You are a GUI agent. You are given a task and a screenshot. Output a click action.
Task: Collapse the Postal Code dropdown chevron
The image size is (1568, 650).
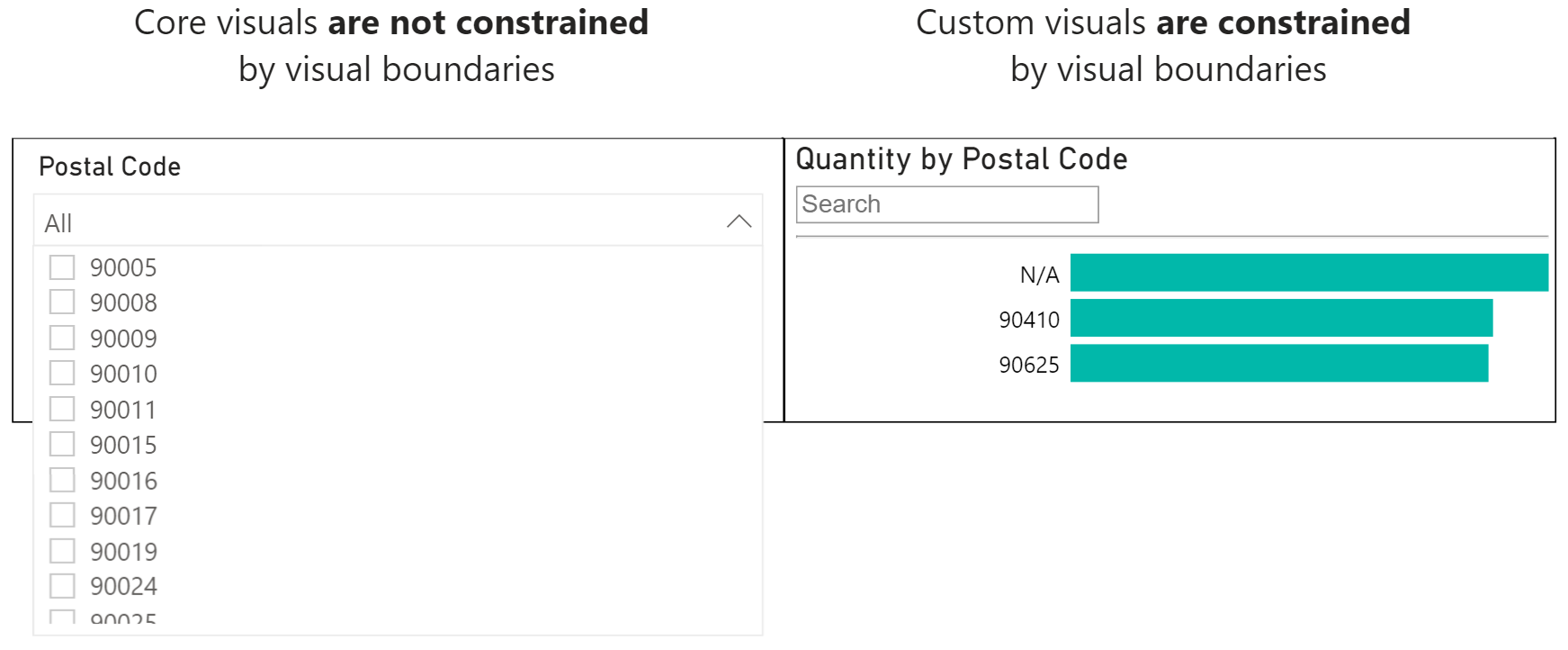point(739,221)
